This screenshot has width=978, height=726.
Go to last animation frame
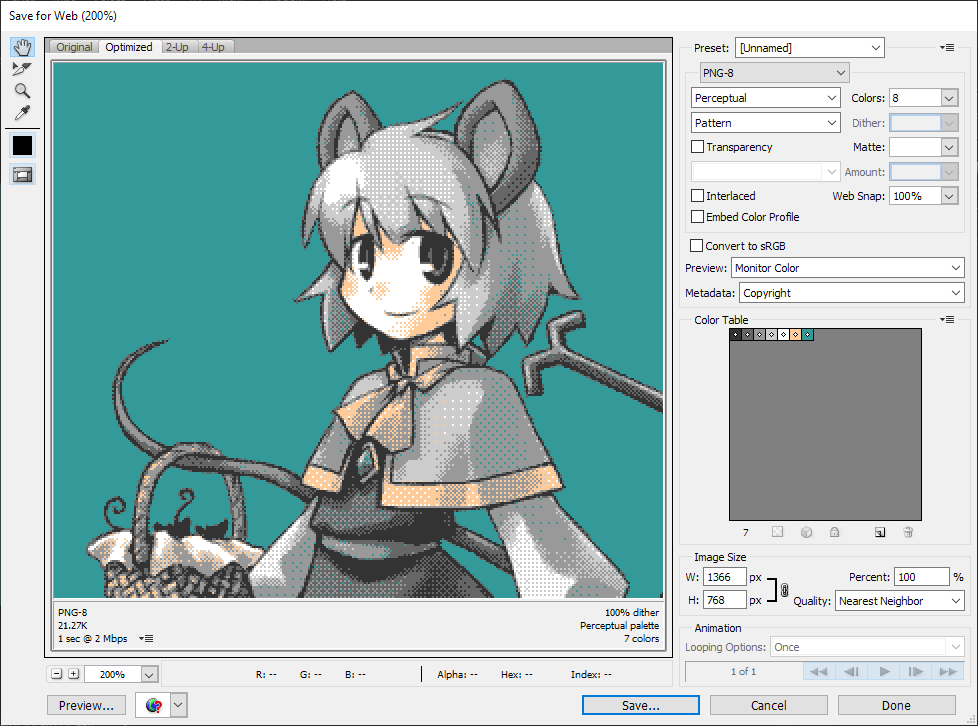(948, 672)
